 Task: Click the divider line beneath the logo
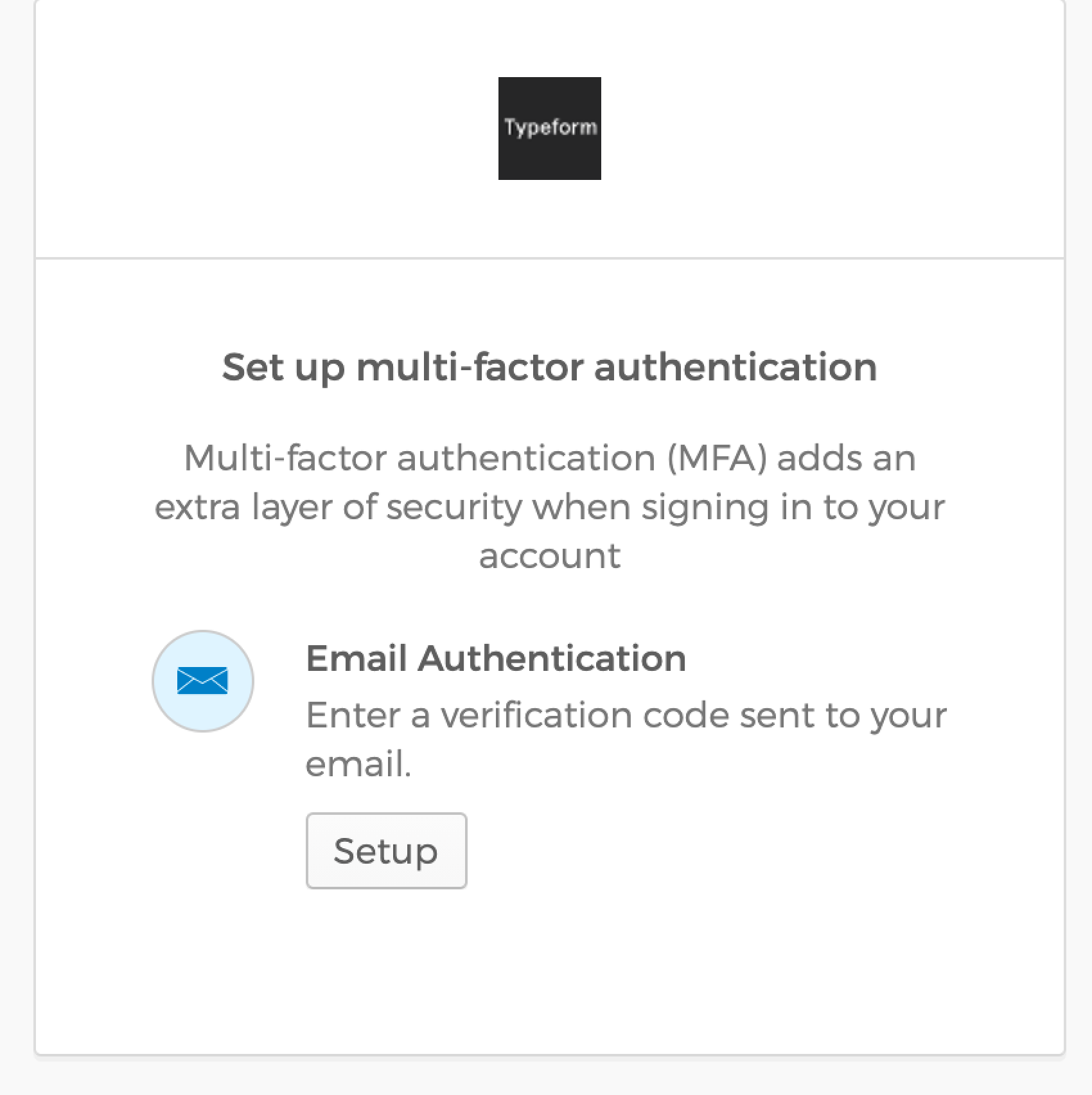tap(550, 258)
